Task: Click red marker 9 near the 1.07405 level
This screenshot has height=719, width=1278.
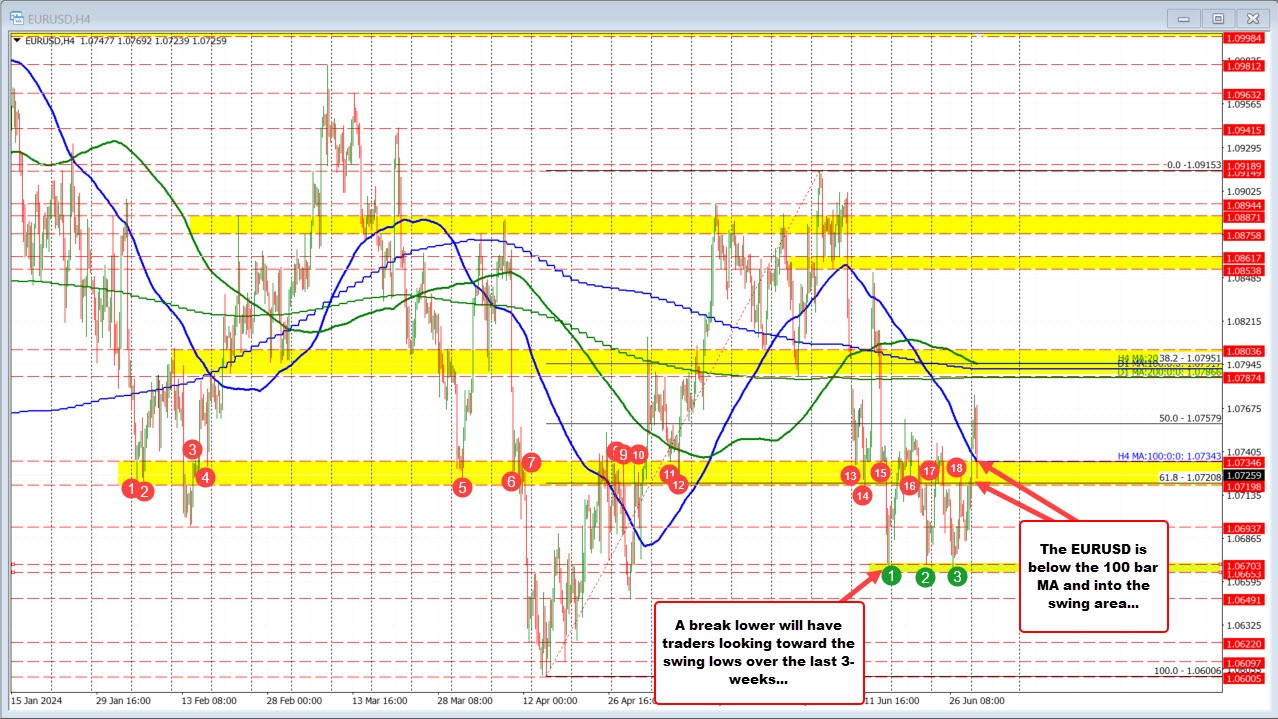Action: tap(624, 453)
